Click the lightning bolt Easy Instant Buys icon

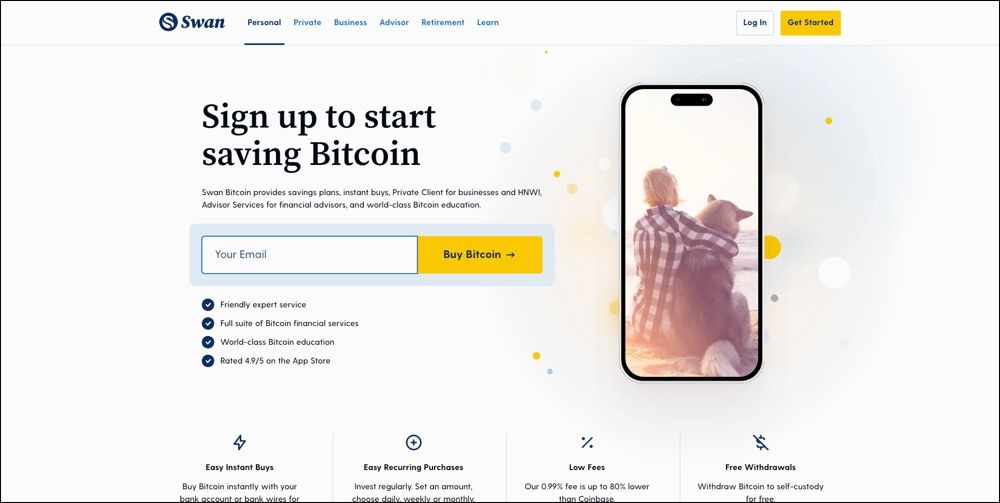(239, 442)
